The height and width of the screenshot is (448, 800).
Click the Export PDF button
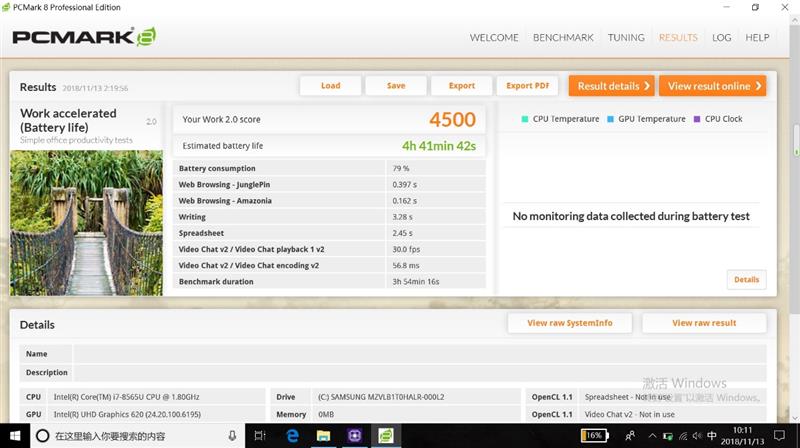[528, 86]
